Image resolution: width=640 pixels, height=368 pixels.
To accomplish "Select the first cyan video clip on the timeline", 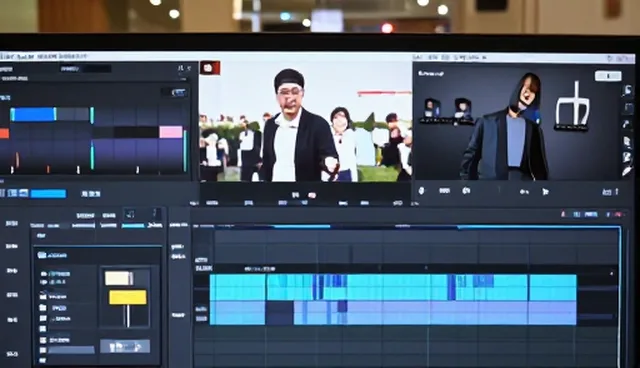I will pos(238,288).
